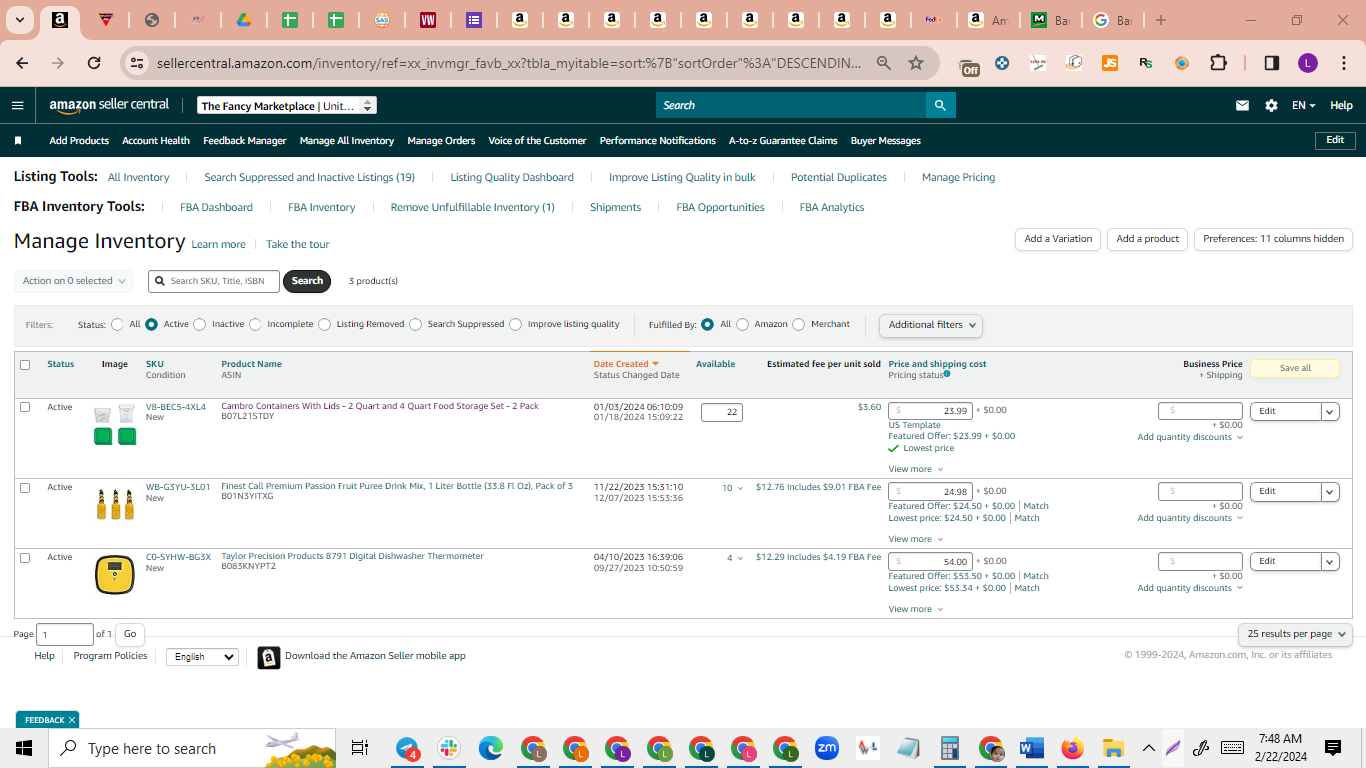The height and width of the screenshot is (768, 1366).
Task: Select the Listing Removed status filter
Action: [x=324, y=325]
